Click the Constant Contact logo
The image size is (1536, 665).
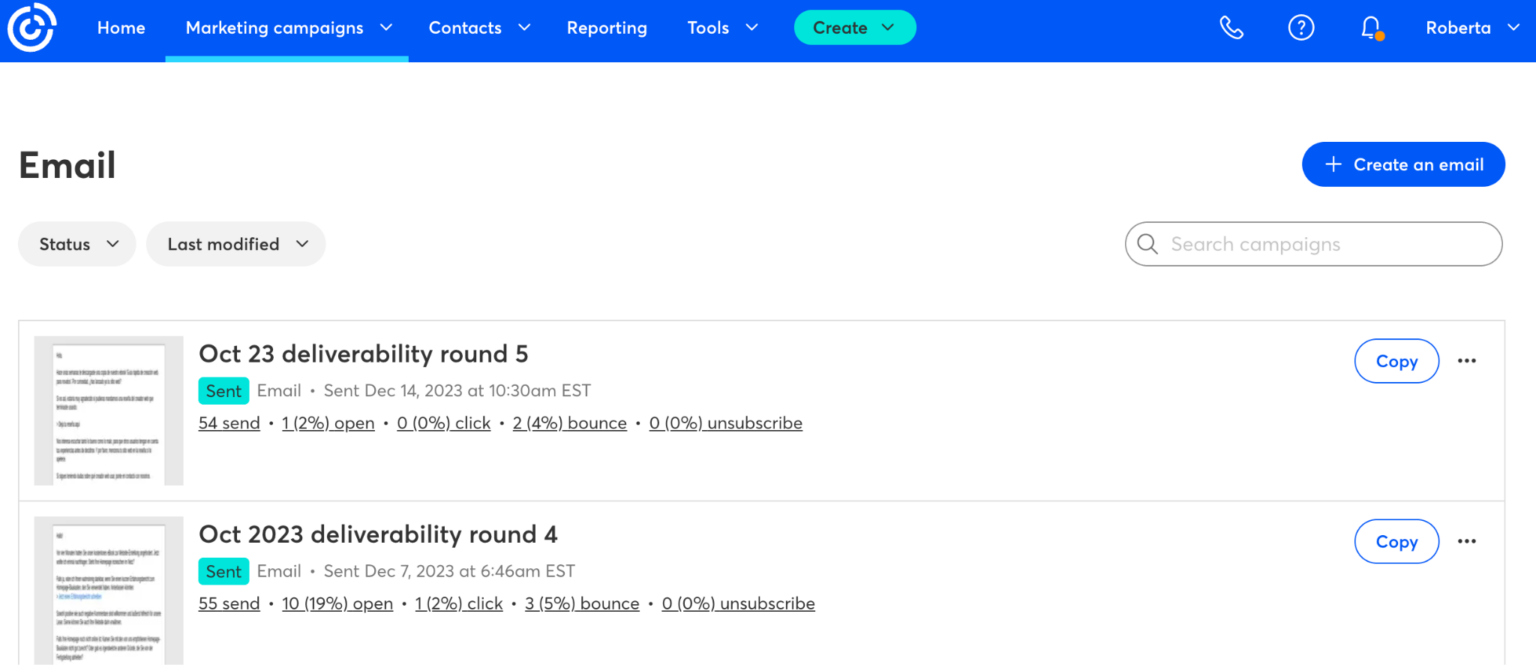tap(31, 28)
